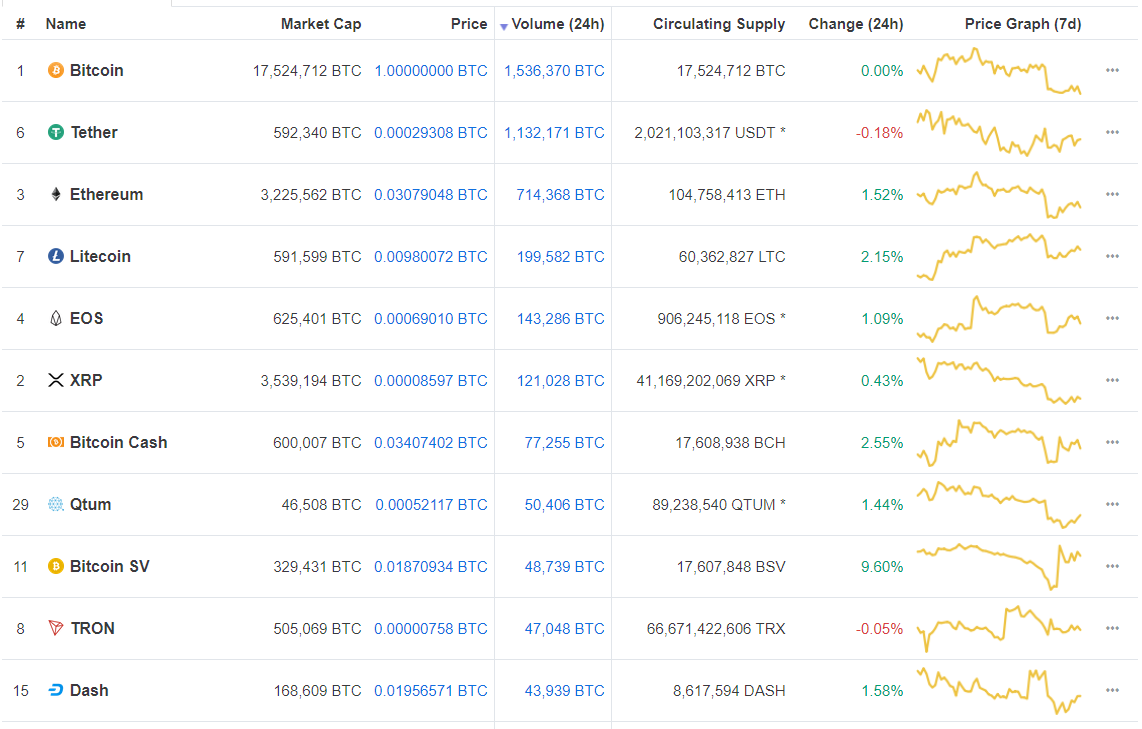The height and width of the screenshot is (729, 1142).
Task: Click the Litecoin logo icon
Action: (56, 256)
